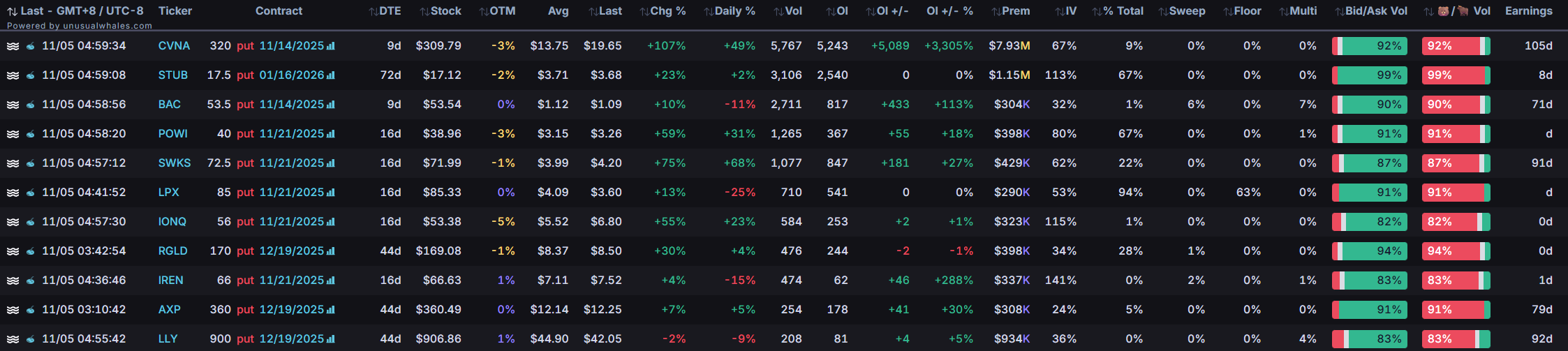Sort table by Bid/Ask Vol column

pos(1371,11)
